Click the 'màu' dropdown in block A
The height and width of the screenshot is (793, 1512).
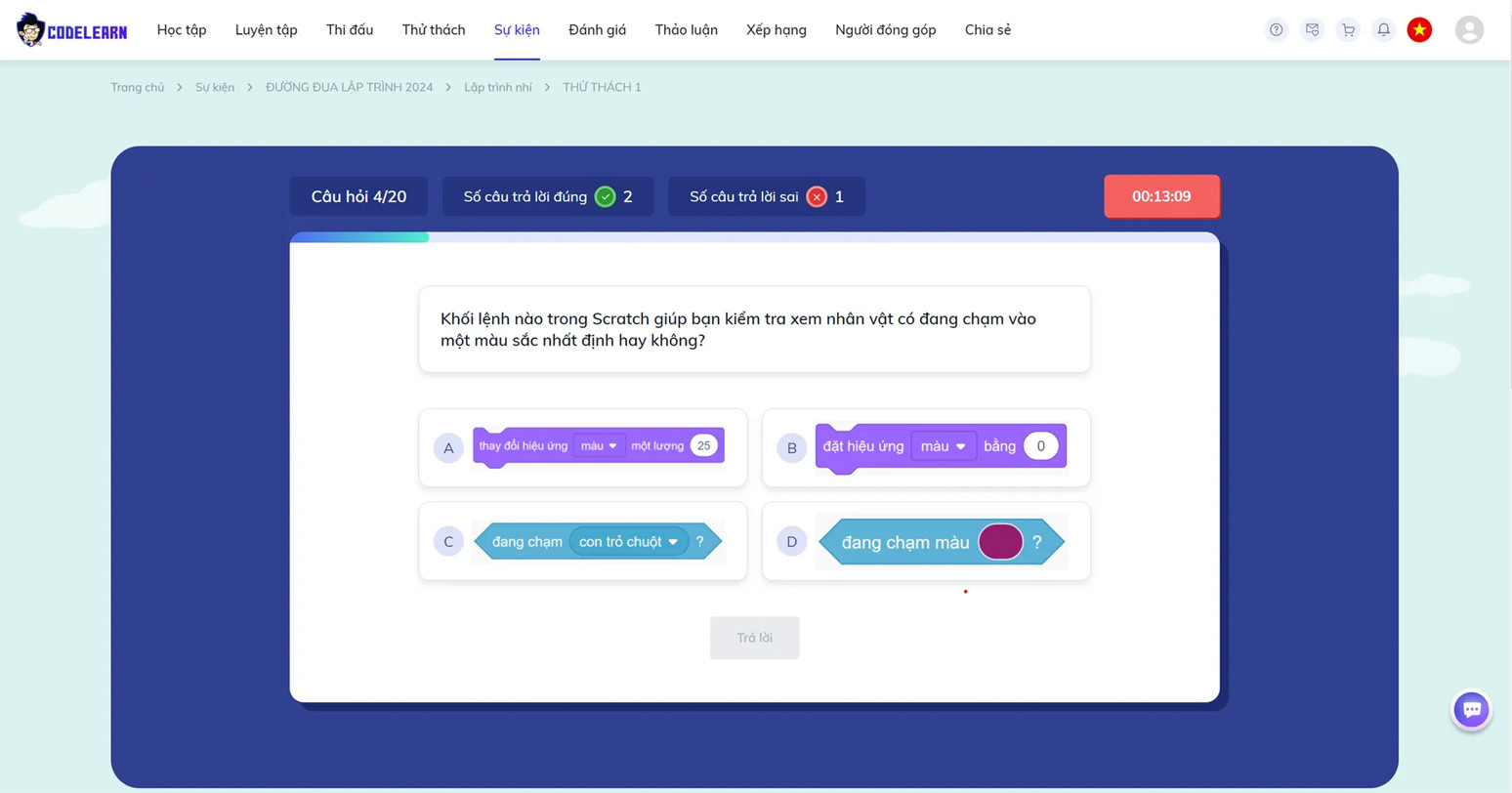(599, 445)
